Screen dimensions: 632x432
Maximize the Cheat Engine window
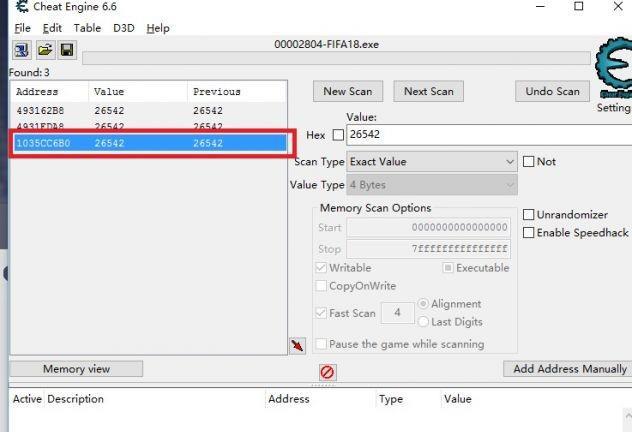coord(578,6)
